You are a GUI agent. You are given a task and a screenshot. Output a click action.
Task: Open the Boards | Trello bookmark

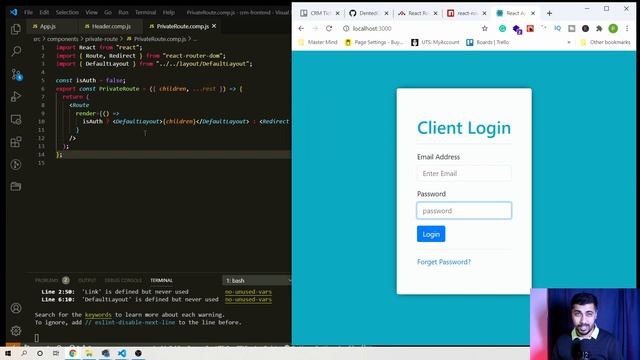(488, 42)
